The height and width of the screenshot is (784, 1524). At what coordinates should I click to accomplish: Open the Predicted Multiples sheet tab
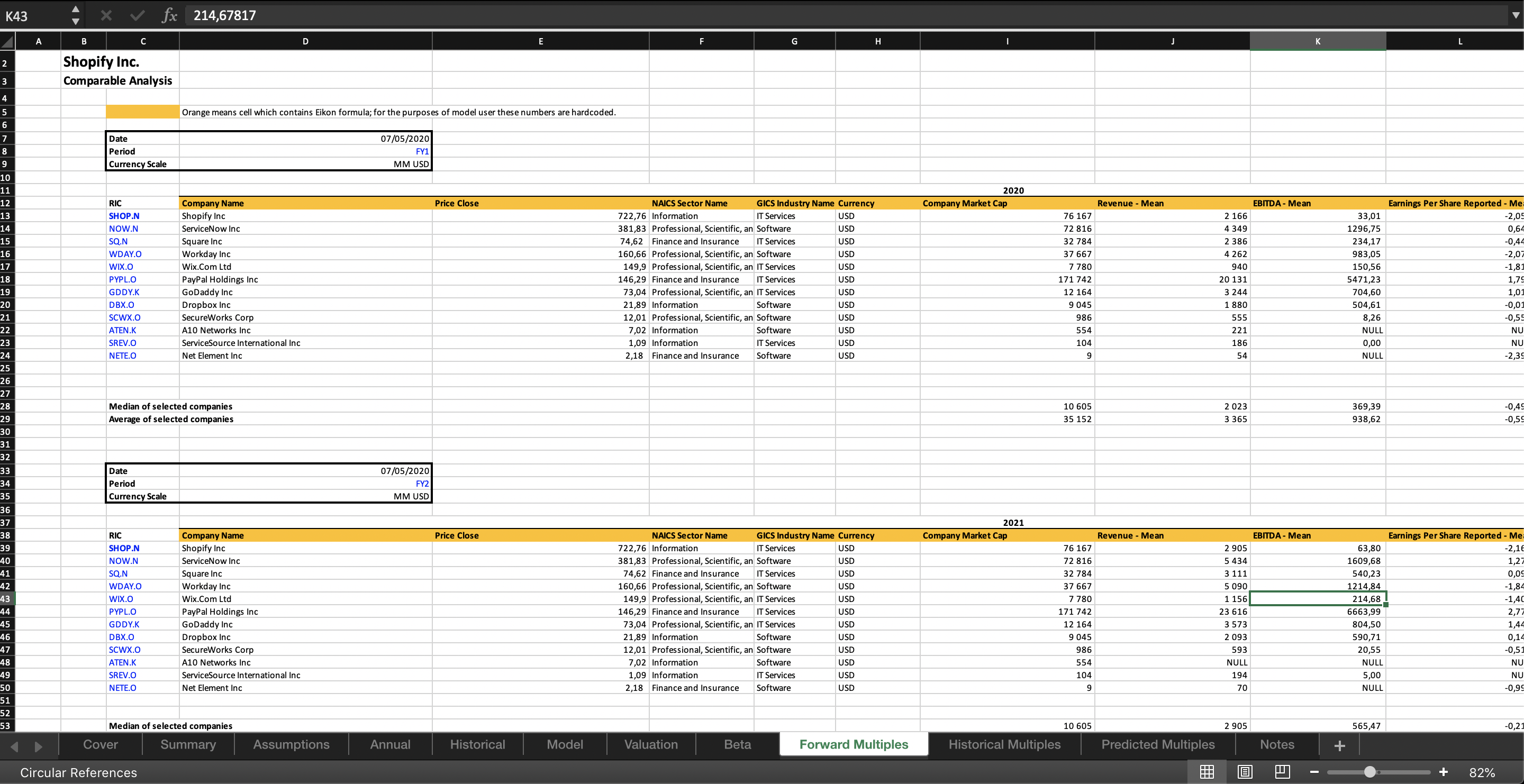point(1158,744)
